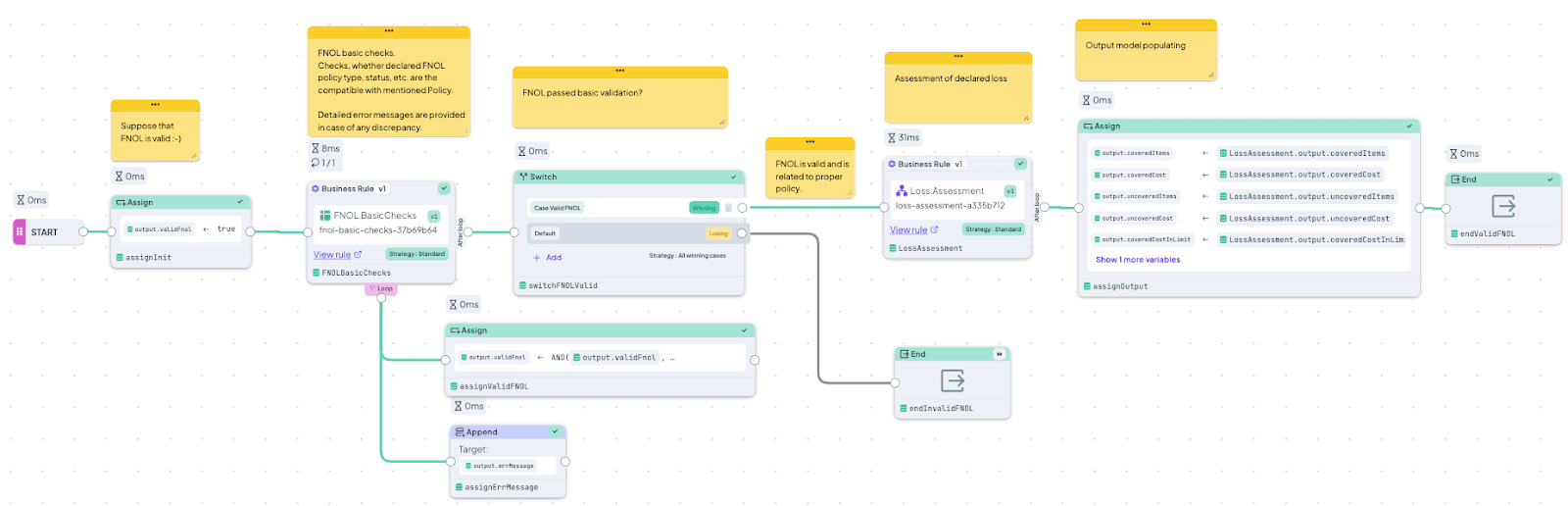
Task: Click the checkmark on Append node header
Action: (x=555, y=431)
